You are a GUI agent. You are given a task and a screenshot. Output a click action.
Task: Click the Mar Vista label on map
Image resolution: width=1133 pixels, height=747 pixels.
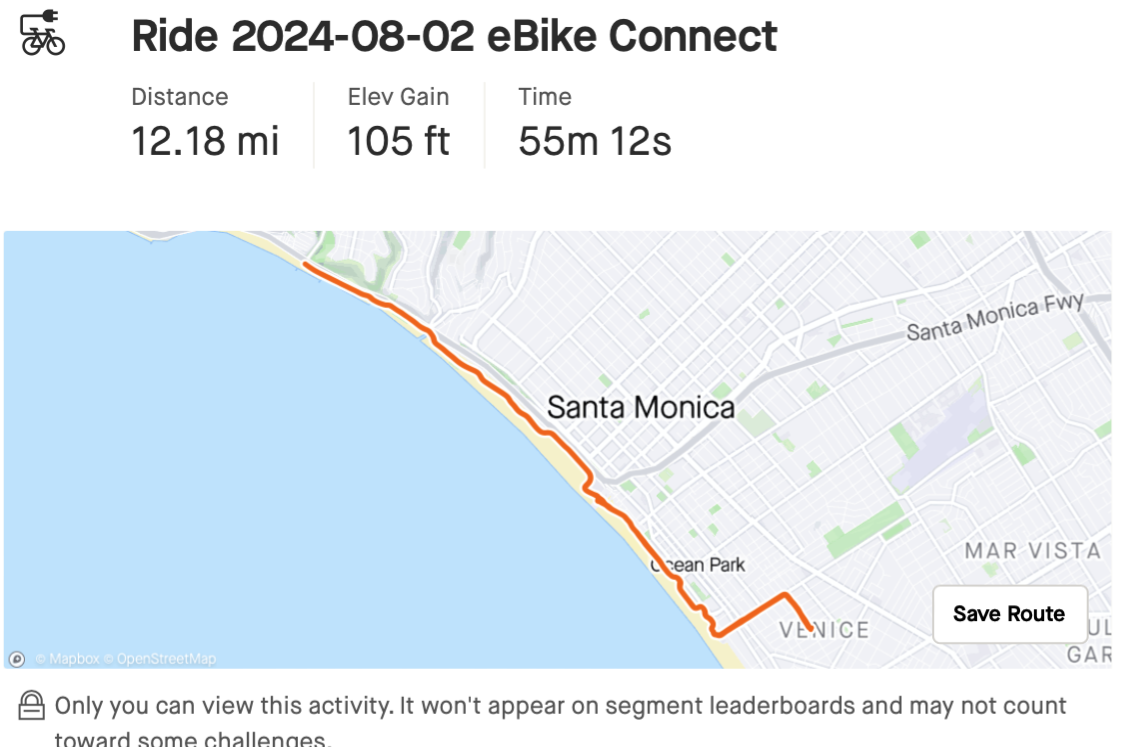coord(1032,550)
